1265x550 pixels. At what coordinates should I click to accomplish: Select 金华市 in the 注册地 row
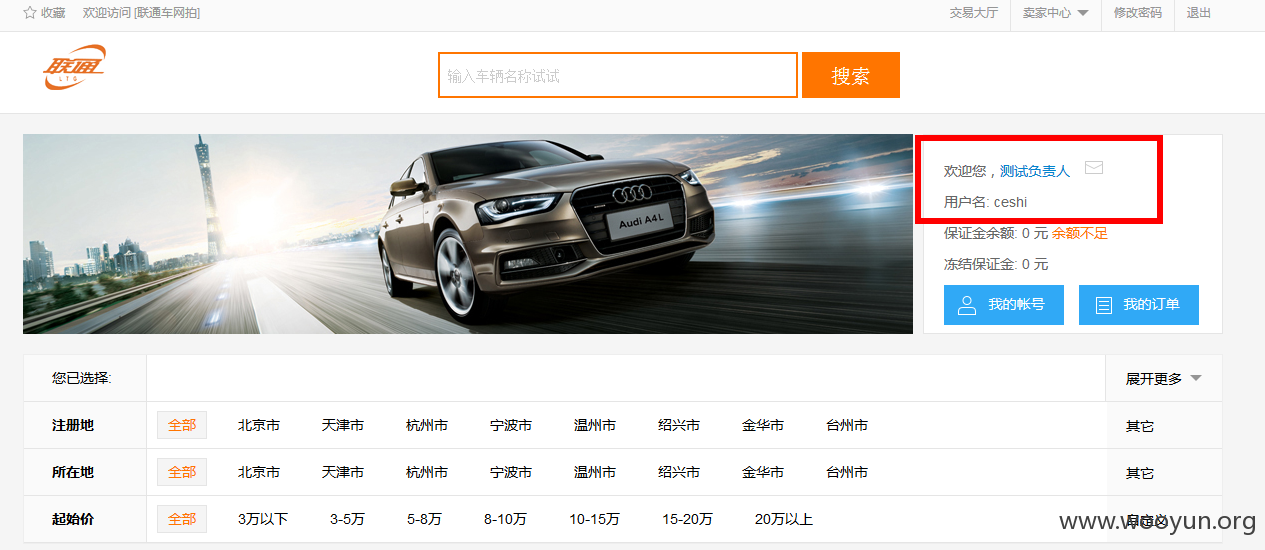point(763,425)
